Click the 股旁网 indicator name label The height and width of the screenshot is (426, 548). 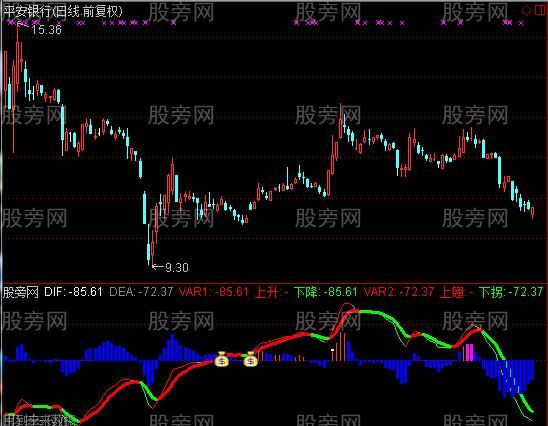(x=21, y=292)
